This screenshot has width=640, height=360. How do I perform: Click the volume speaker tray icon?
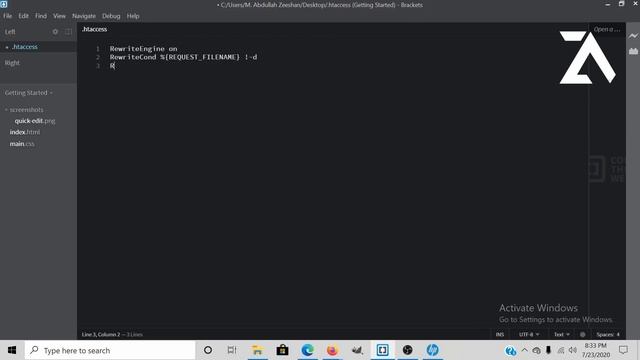[573, 350]
